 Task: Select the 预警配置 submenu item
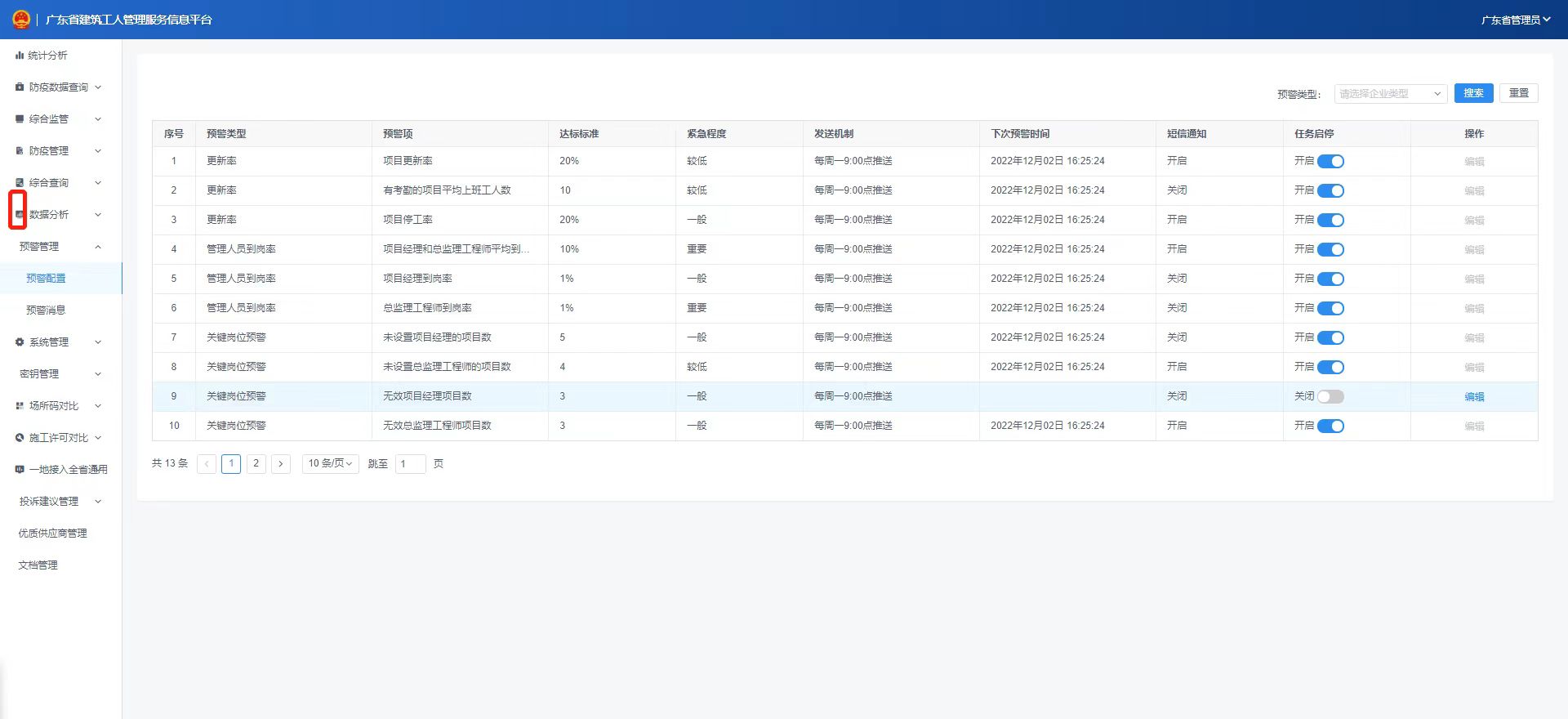click(x=60, y=279)
